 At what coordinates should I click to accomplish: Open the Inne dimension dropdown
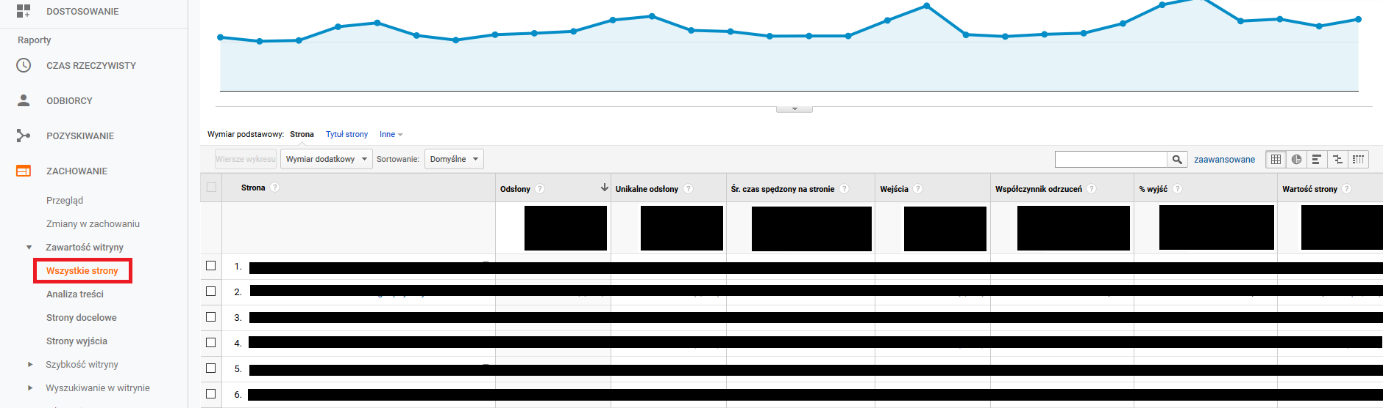[391, 133]
